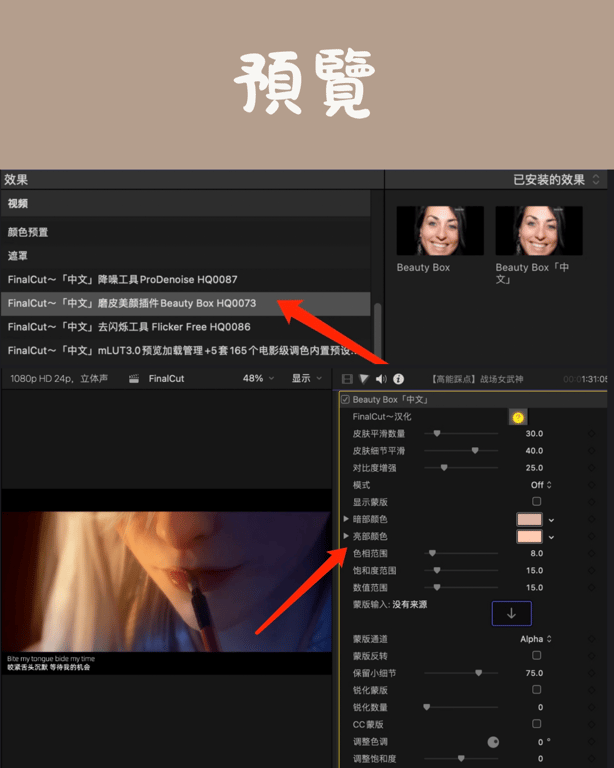Viewport: 614px width, 768px height.
Task: Click the viewer video preview frame
Action: click(166, 582)
